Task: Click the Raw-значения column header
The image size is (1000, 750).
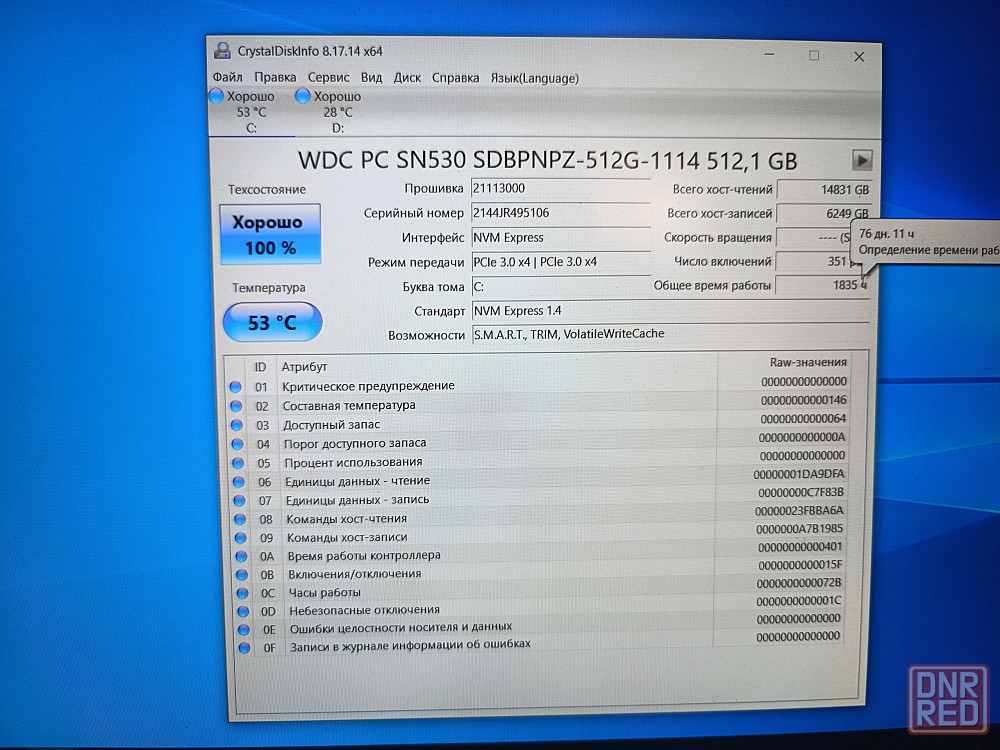Action: click(x=807, y=362)
